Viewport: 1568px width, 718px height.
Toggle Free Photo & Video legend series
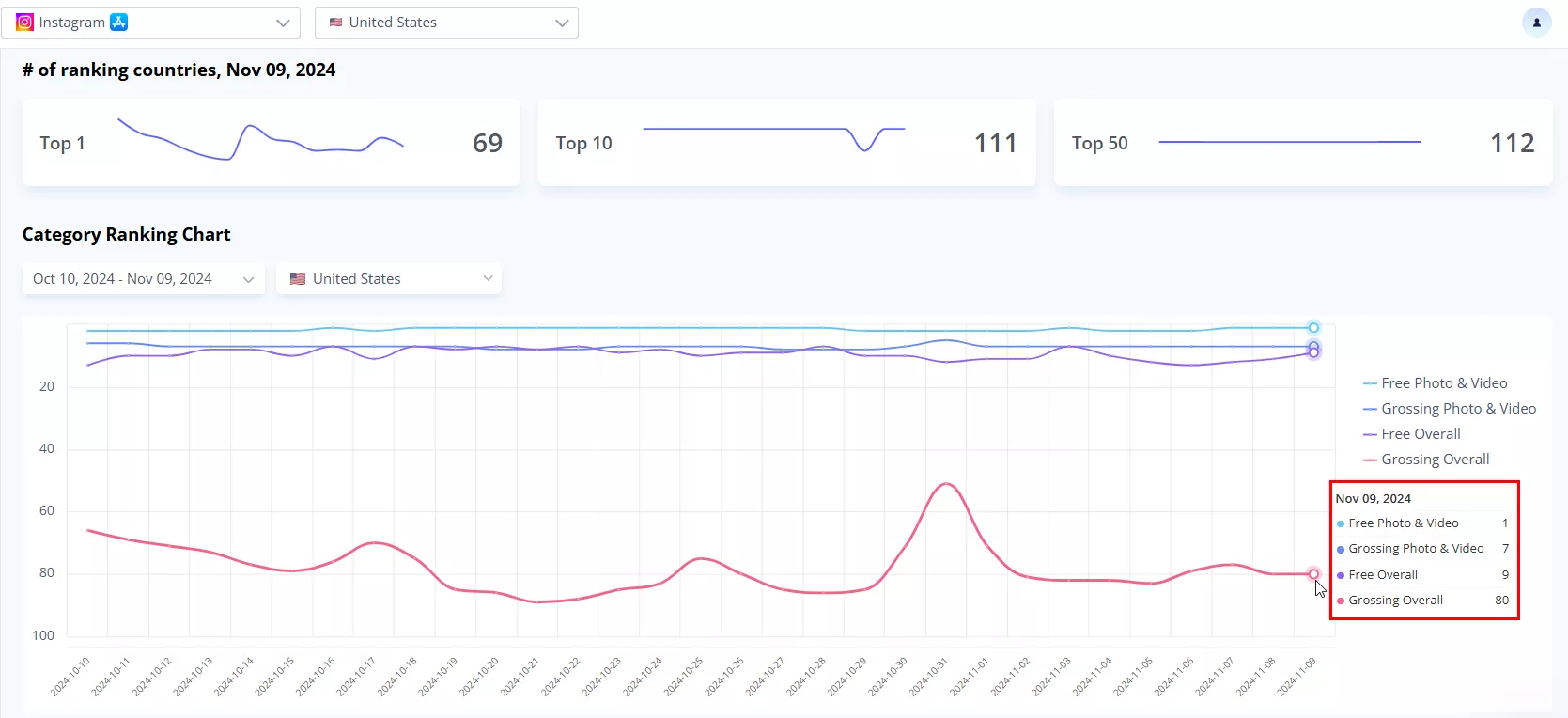coord(1443,383)
